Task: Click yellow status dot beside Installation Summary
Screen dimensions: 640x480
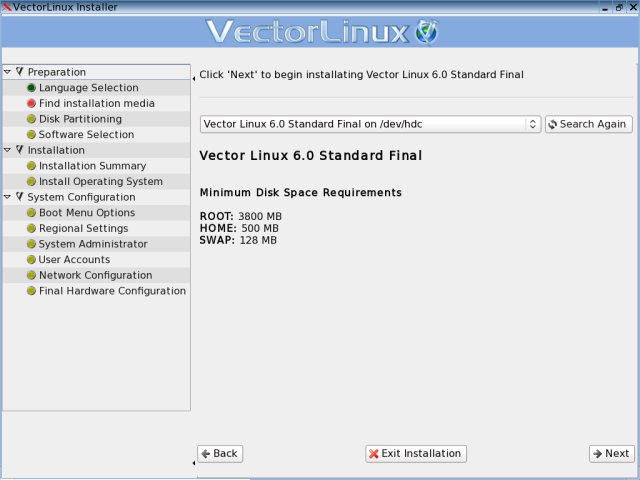Action: click(x=31, y=166)
